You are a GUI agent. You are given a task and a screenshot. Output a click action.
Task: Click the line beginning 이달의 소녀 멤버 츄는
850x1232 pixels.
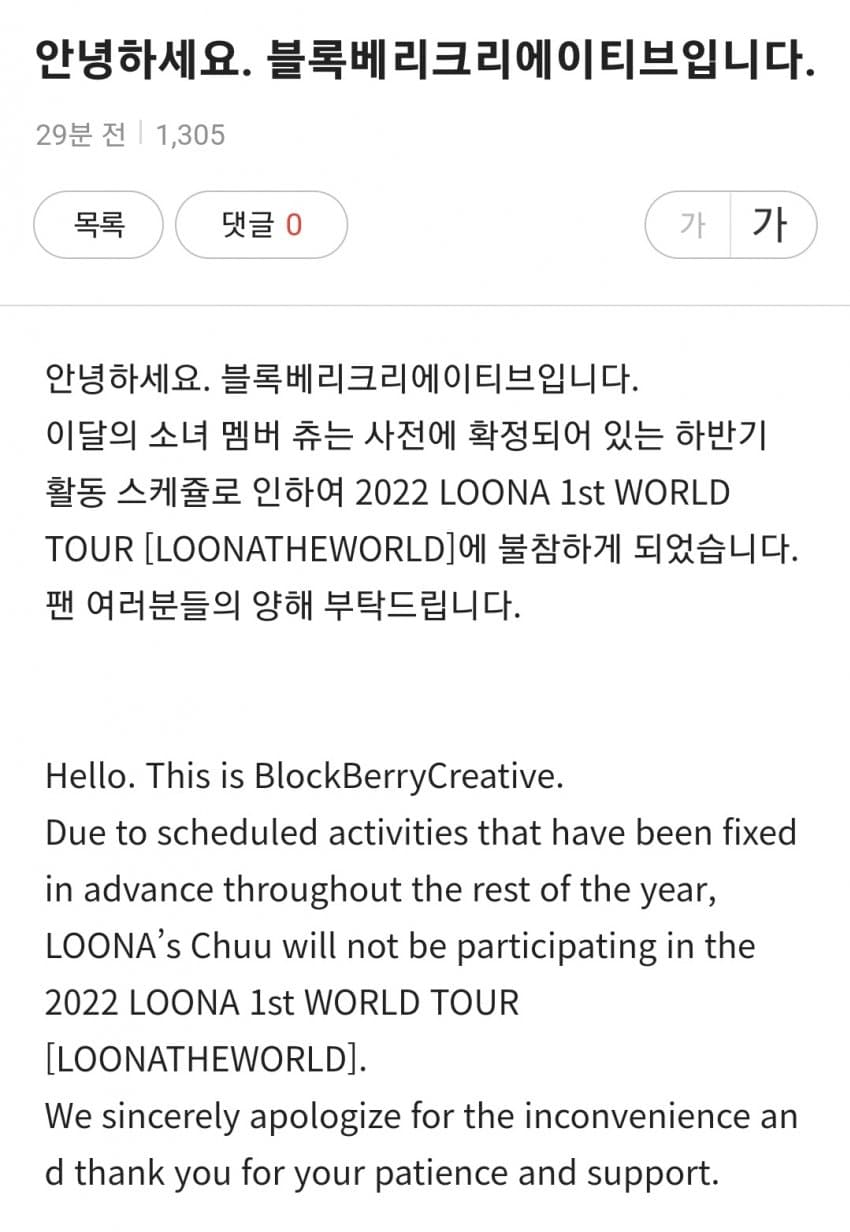point(406,436)
